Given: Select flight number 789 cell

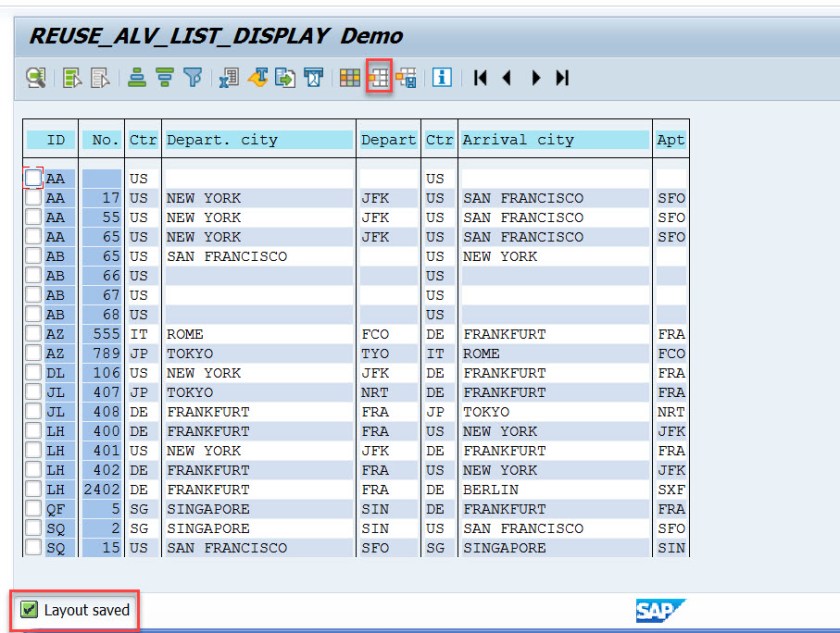Looking at the screenshot, I should tap(106, 353).
